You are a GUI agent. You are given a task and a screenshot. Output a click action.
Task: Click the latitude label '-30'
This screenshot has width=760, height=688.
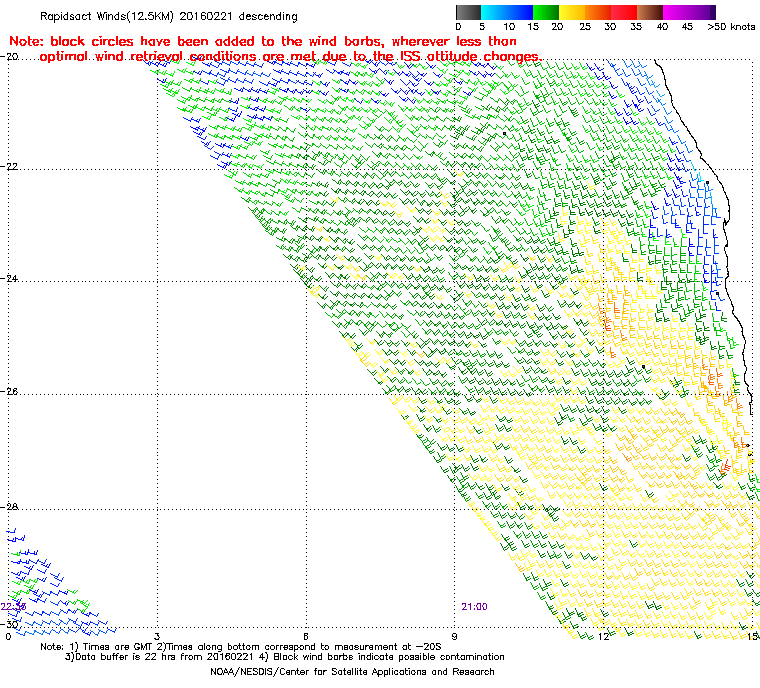9,624
